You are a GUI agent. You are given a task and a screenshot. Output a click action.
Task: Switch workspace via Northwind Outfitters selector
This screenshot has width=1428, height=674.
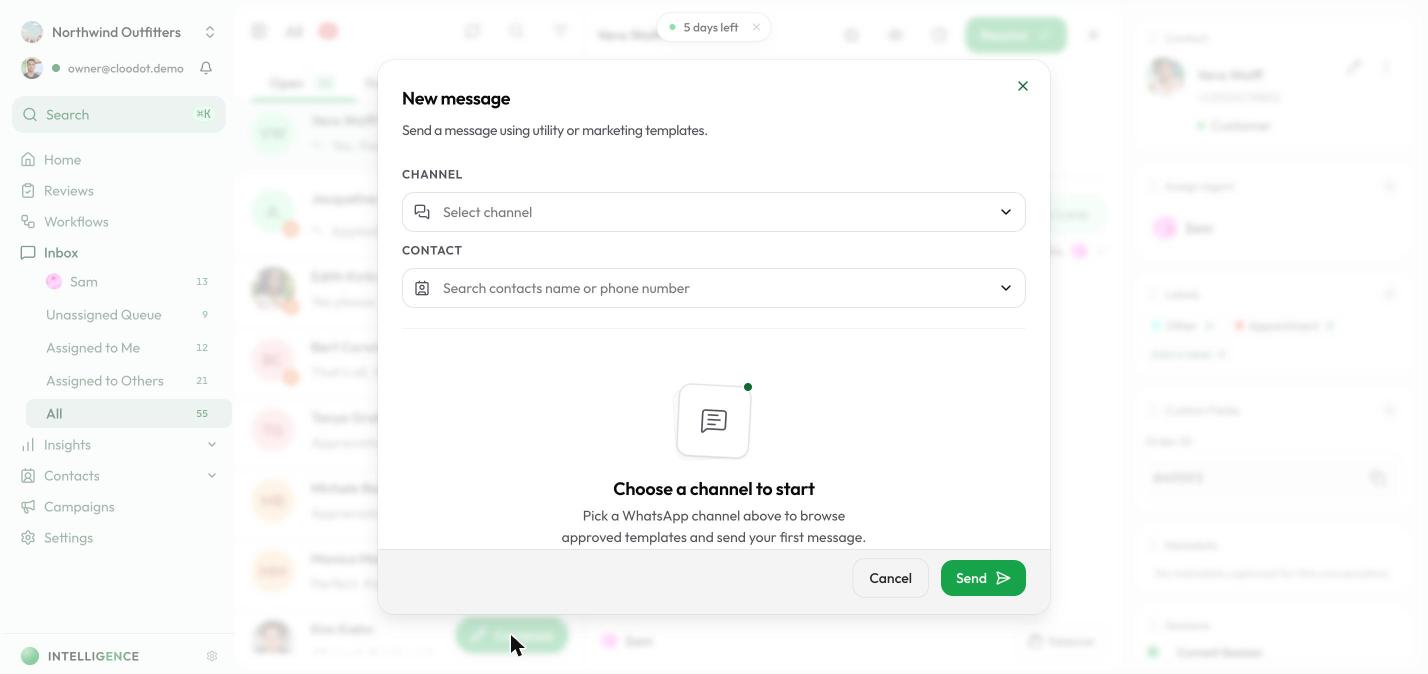pos(119,32)
